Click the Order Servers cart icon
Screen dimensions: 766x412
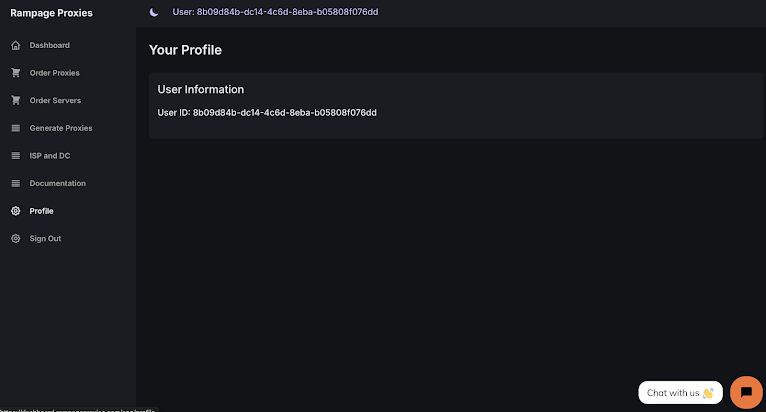click(15, 101)
